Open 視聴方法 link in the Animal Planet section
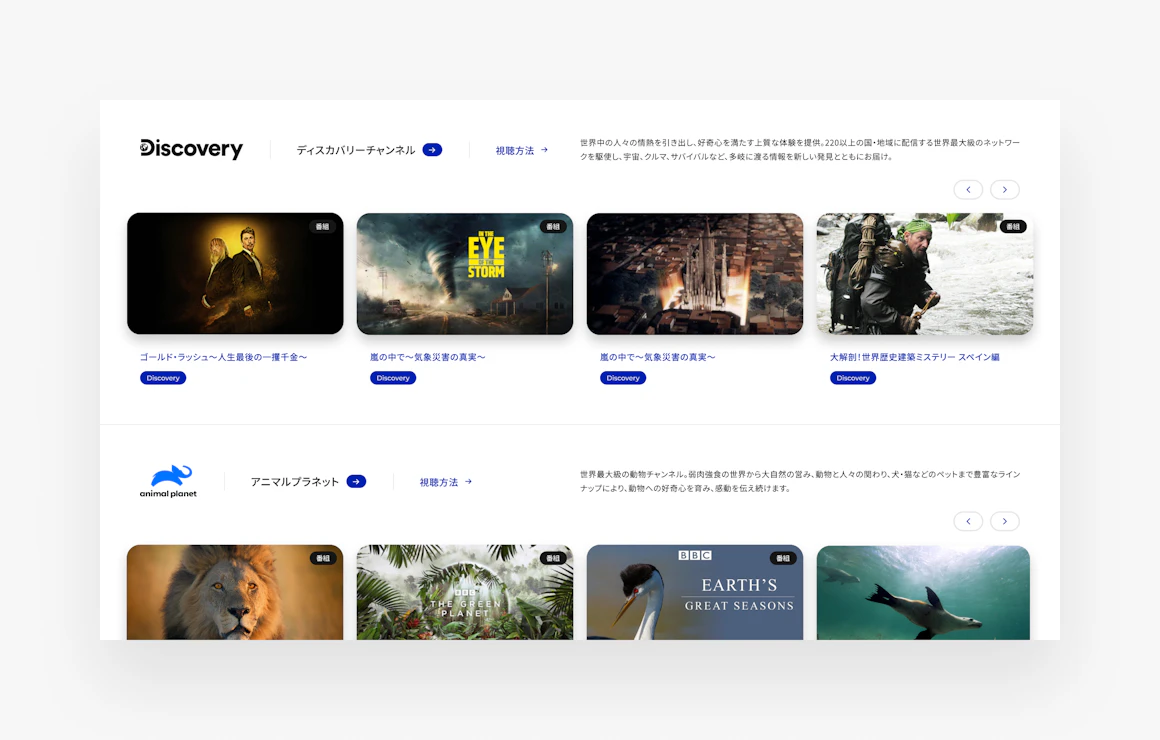Viewport: 1160px width, 740px height. coord(446,482)
